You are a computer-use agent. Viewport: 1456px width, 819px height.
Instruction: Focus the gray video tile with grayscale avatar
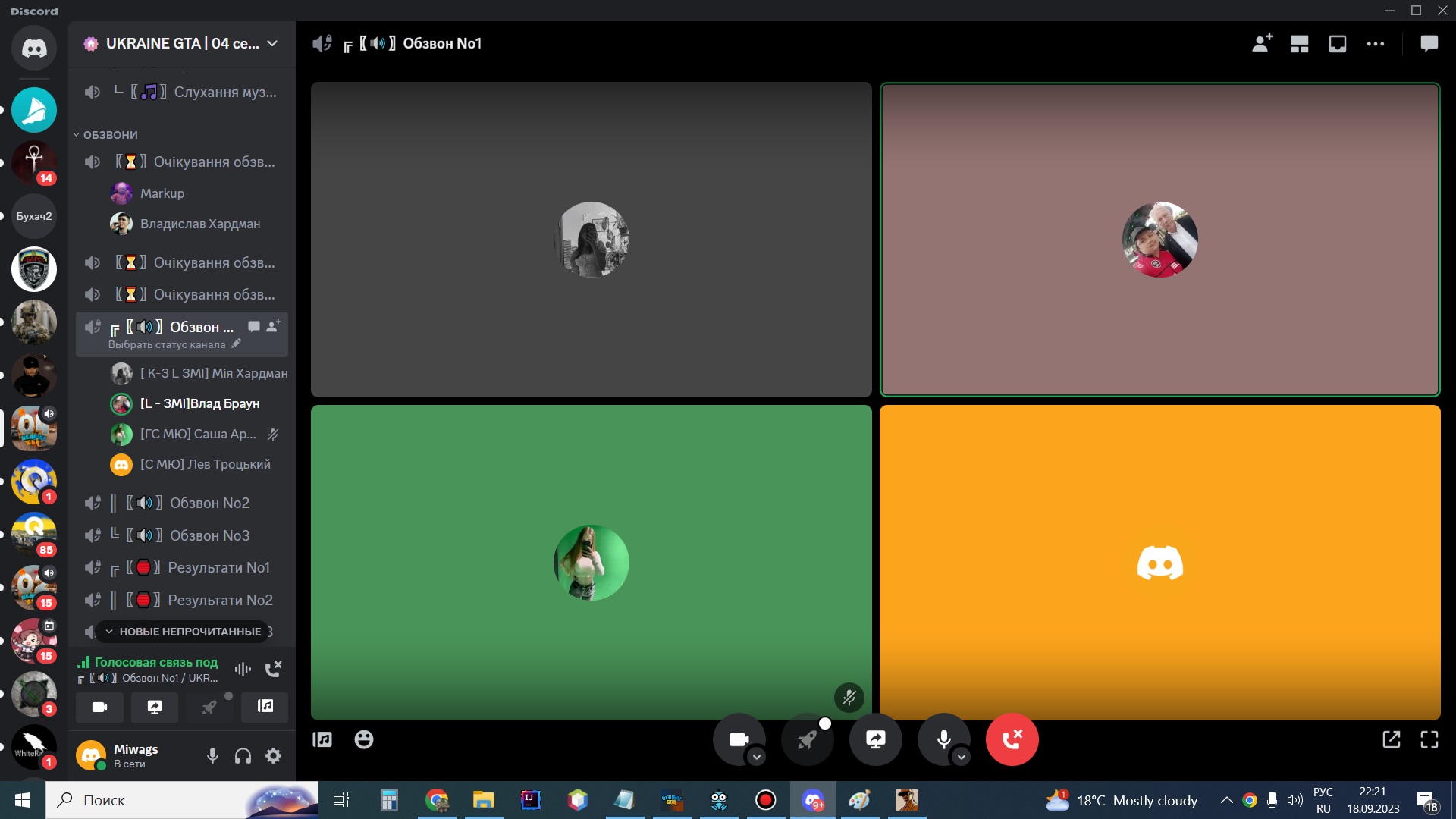(x=591, y=240)
